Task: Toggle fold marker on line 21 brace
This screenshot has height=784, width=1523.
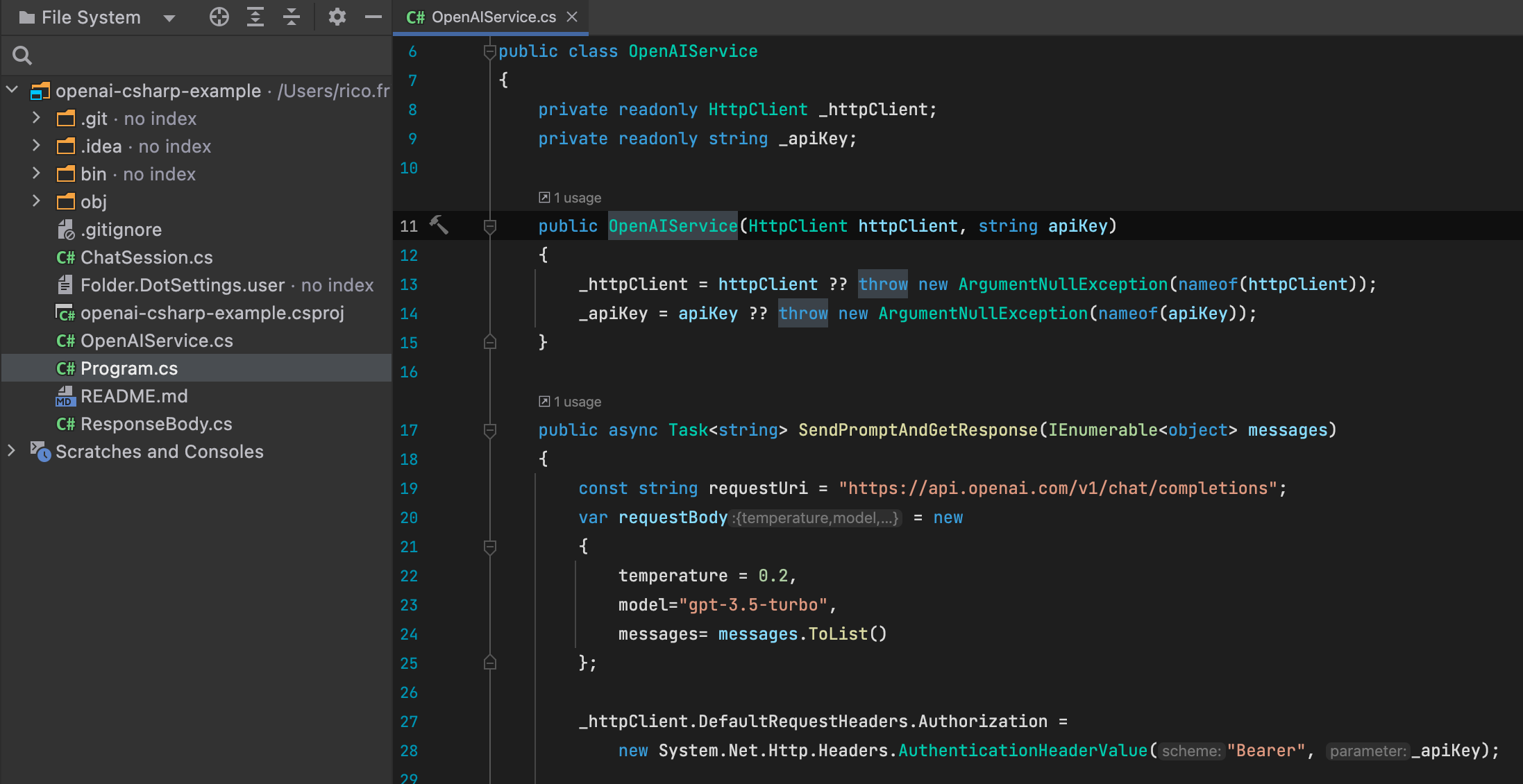Action: tap(490, 547)
